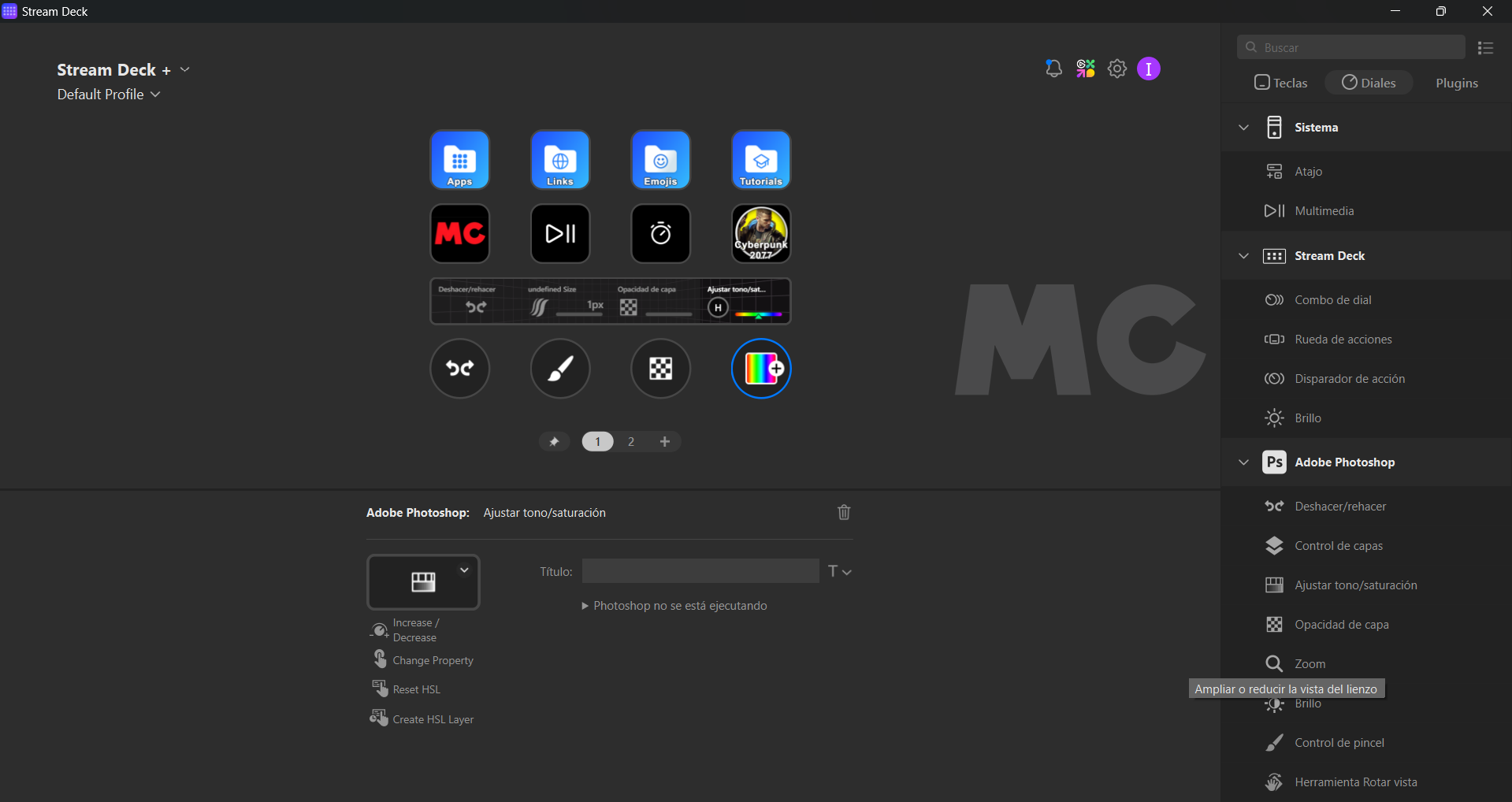1512x802 pixels.
Task: Expand Photoshop no se está ejecutando
Action: tap(585, 606)
